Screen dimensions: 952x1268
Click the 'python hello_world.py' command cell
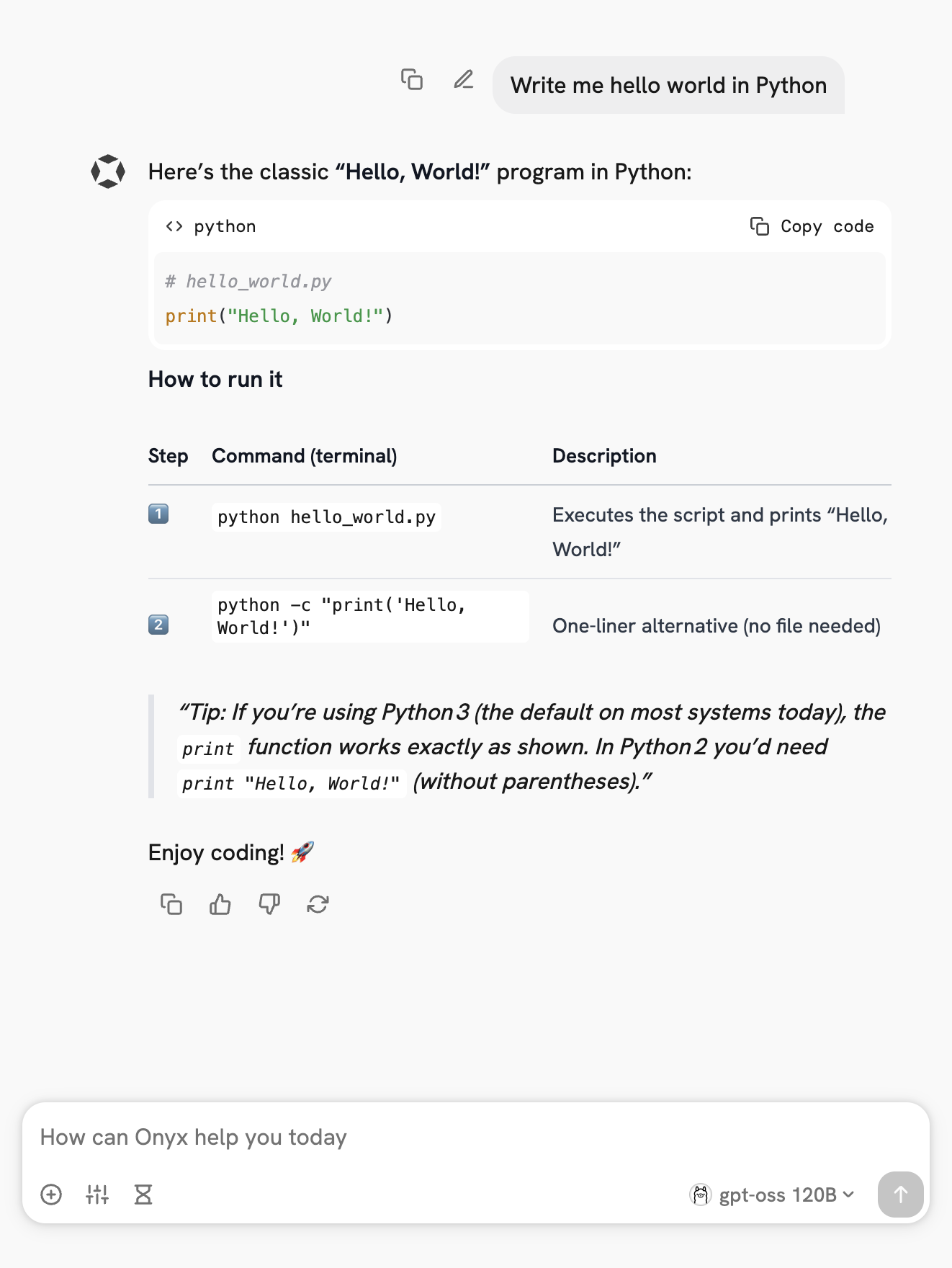[326, 517]
